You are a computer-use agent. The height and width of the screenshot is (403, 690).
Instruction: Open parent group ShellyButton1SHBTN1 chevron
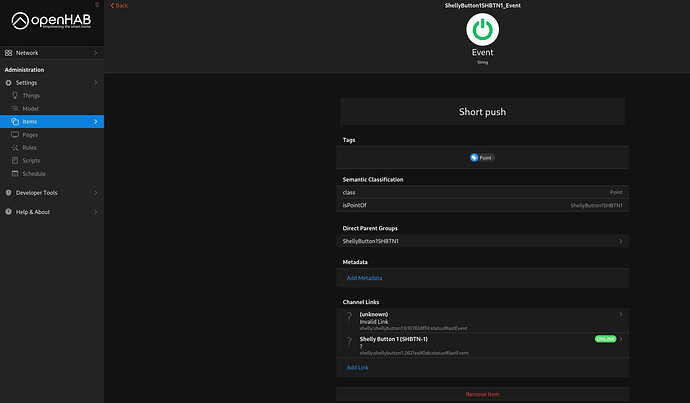click(620, 241)
